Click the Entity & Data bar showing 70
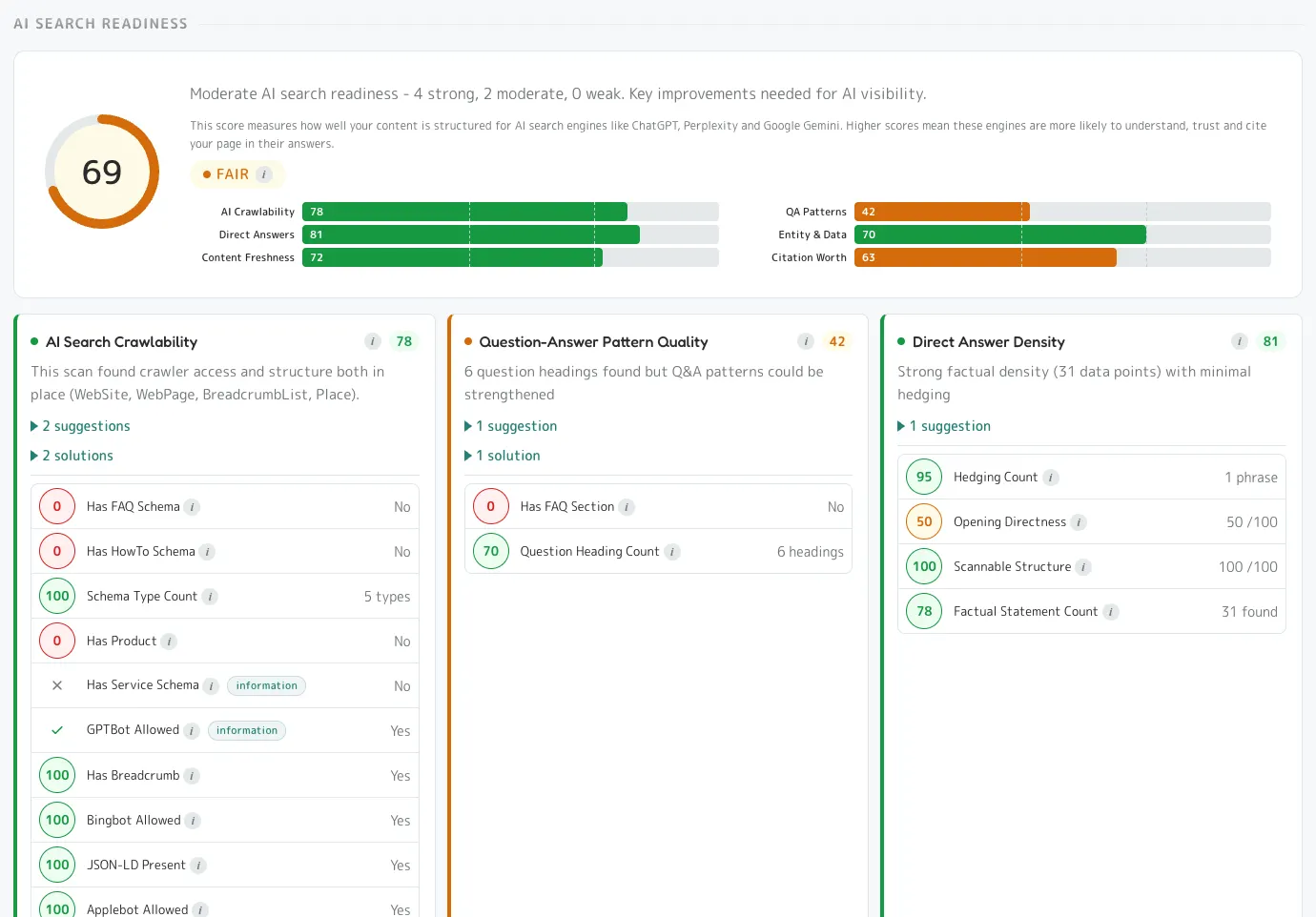This screenshot has height=917, width=1316. [x=1062, y=234]
